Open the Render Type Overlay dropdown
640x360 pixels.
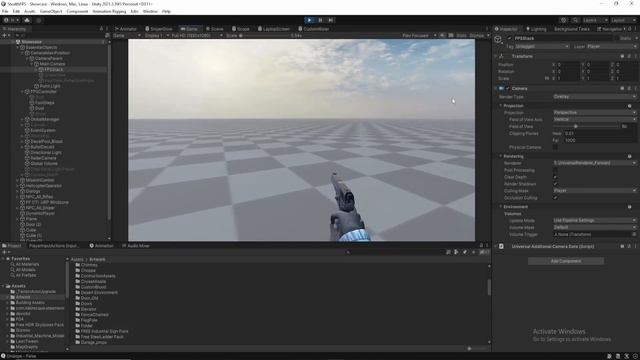pos(595,97)
